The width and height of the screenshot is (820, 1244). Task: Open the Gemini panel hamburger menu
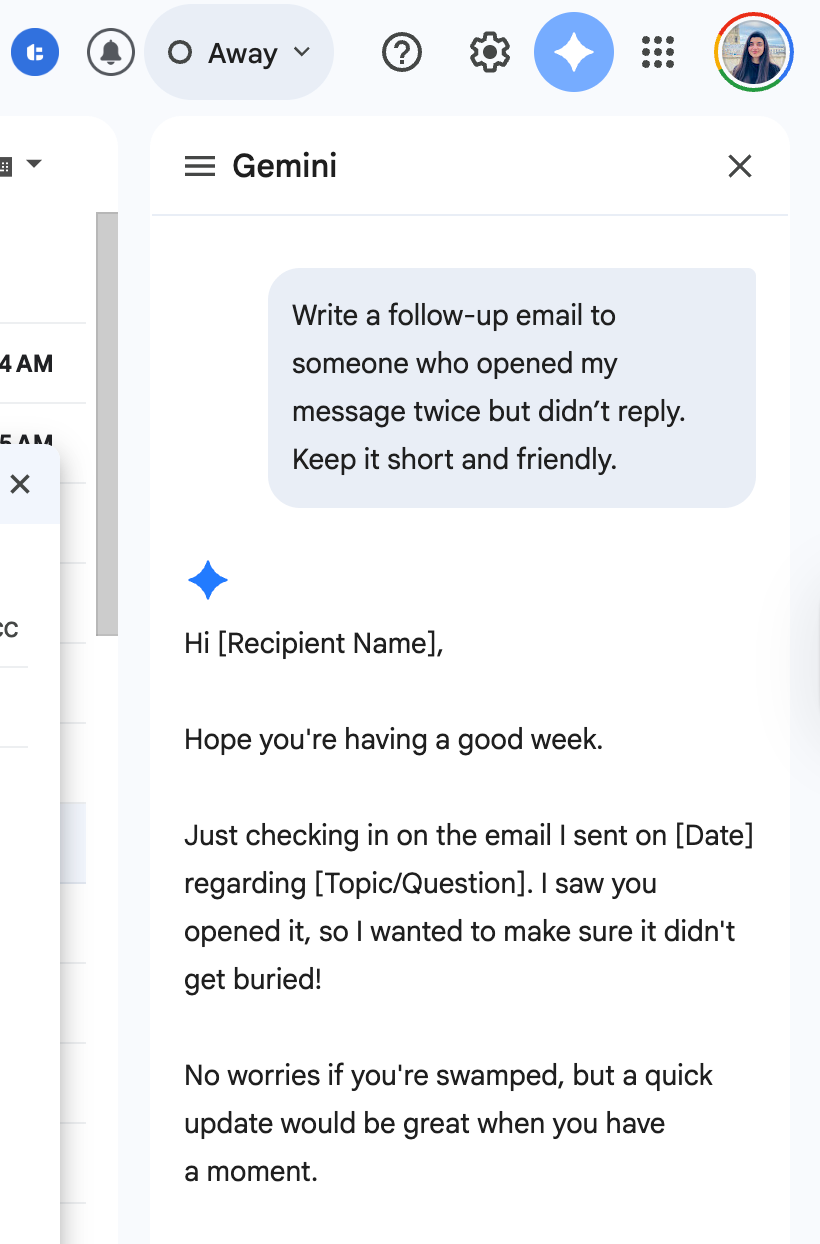point(199,166)
